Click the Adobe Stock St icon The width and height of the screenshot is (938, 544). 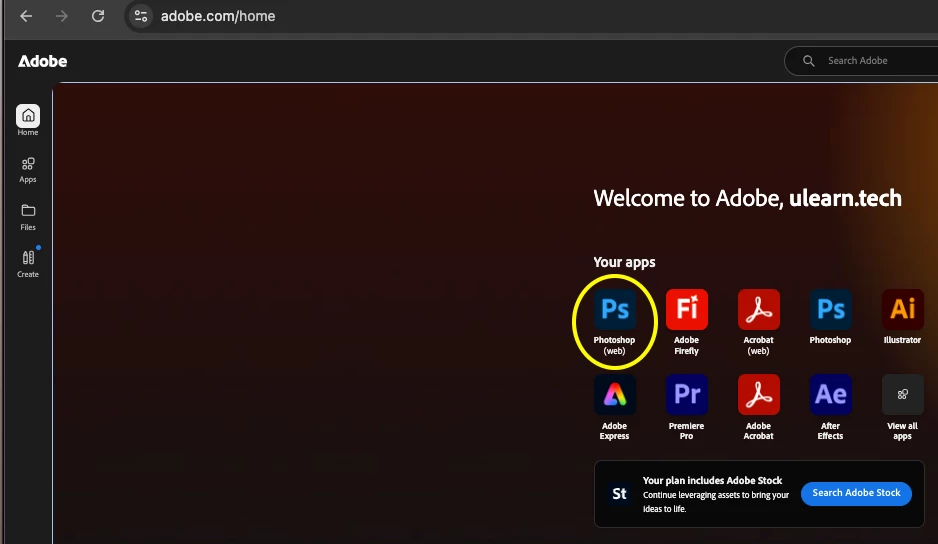click(619, 494)
